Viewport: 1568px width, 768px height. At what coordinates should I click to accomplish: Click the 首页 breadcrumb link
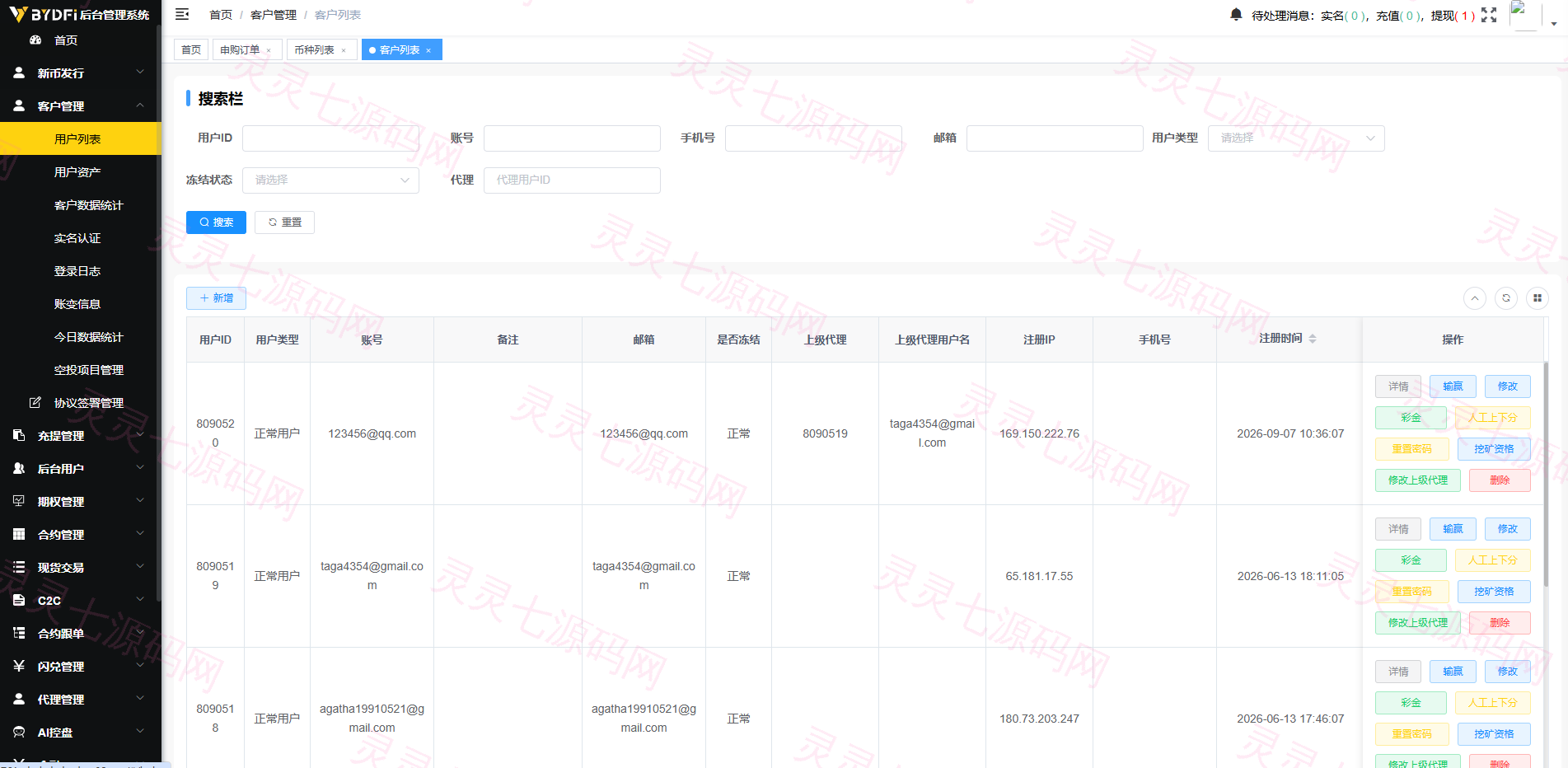click(x=221, y=15)
